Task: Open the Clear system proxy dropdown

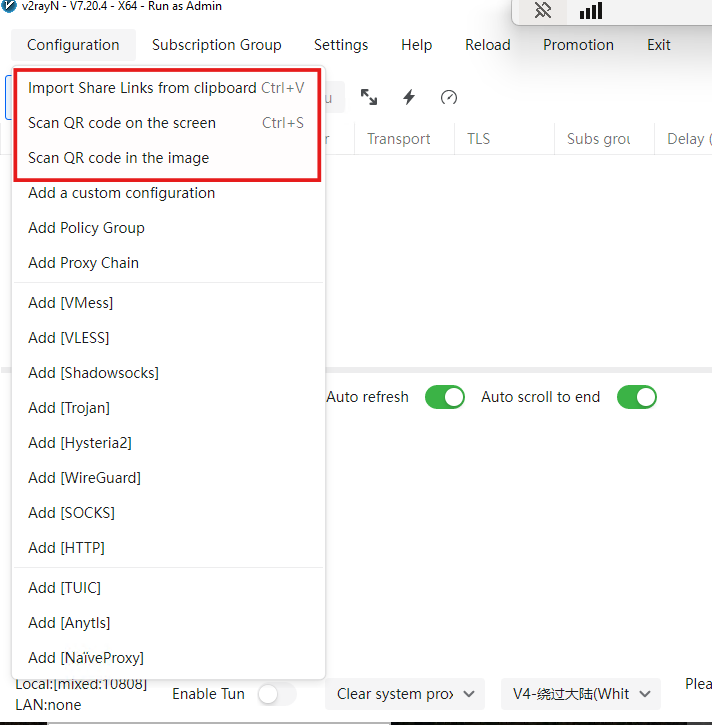Action: [405, 694]
